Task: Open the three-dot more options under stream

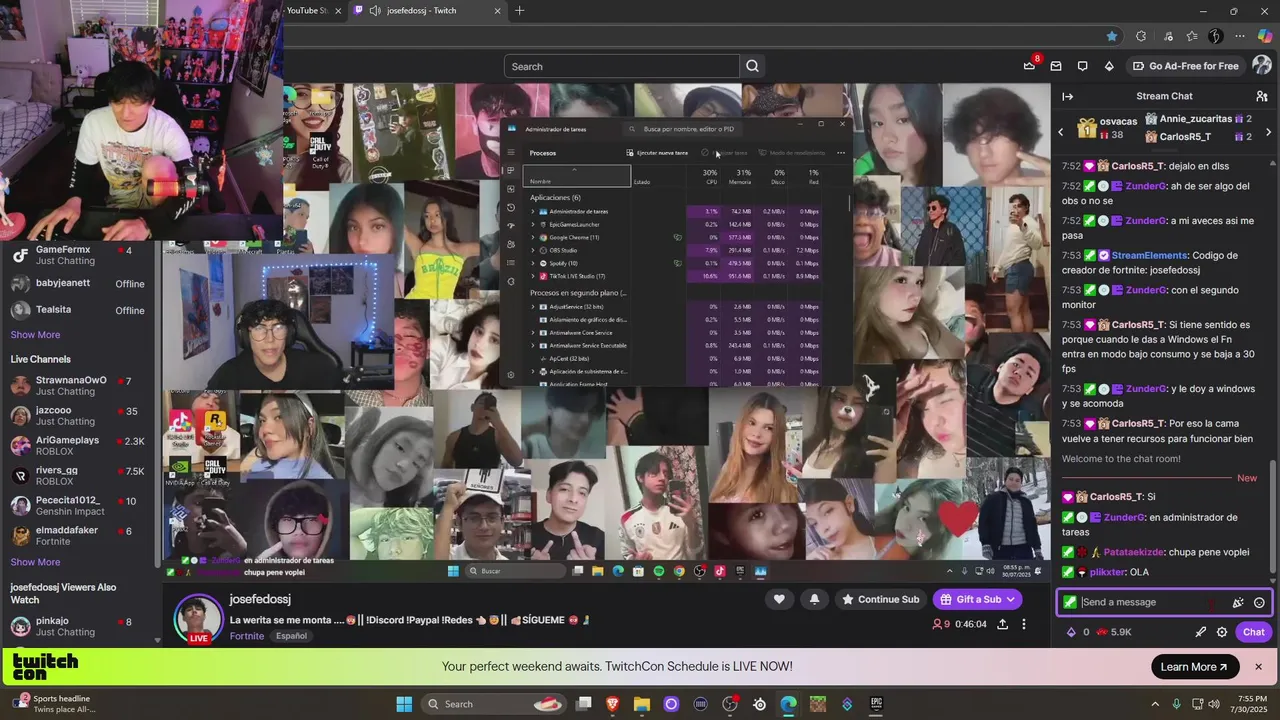Action: pos(1023,624)
